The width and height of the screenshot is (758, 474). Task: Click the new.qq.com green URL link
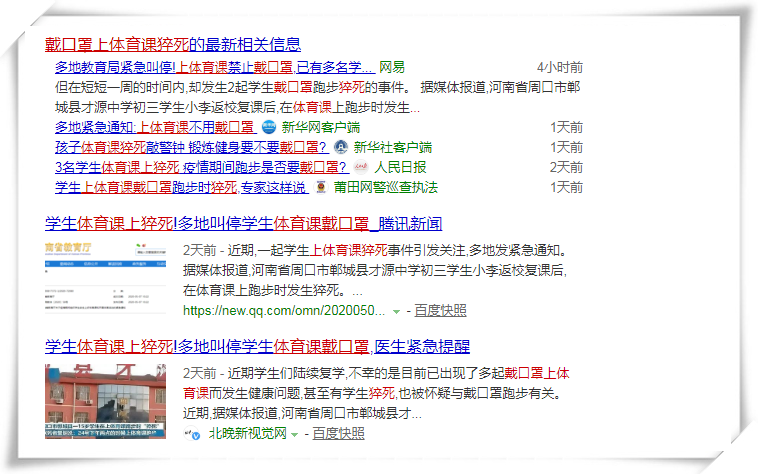pos(282,311)
